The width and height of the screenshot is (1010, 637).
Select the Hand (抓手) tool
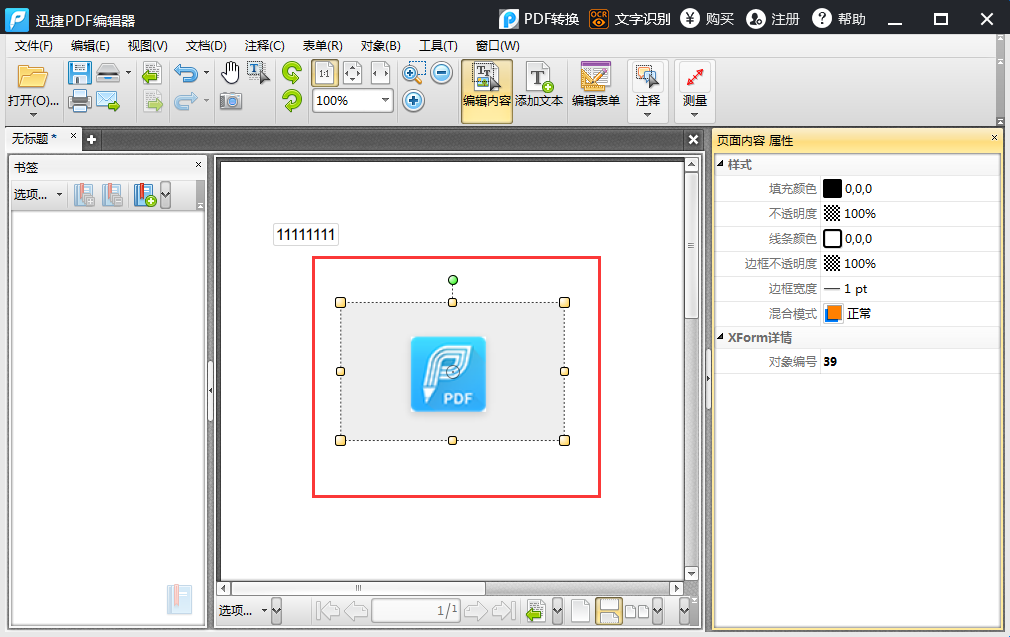(232, 72)
